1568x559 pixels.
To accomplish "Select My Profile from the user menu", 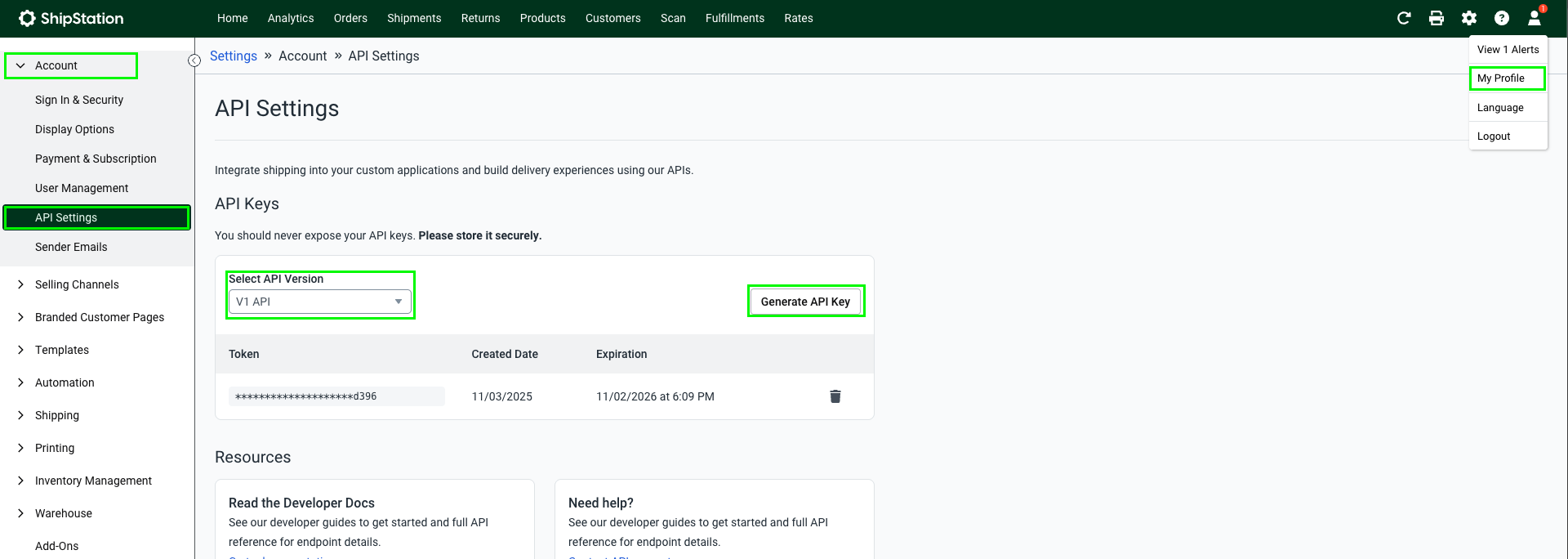I will point(1508,78).
